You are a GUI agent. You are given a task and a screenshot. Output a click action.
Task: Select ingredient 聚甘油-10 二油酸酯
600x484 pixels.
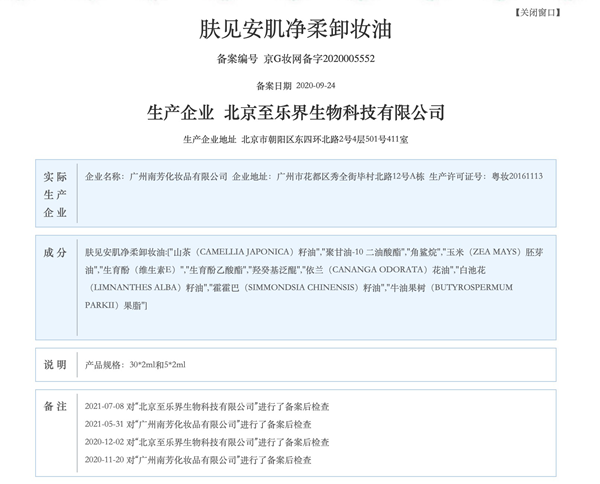(x=364, y=252)
